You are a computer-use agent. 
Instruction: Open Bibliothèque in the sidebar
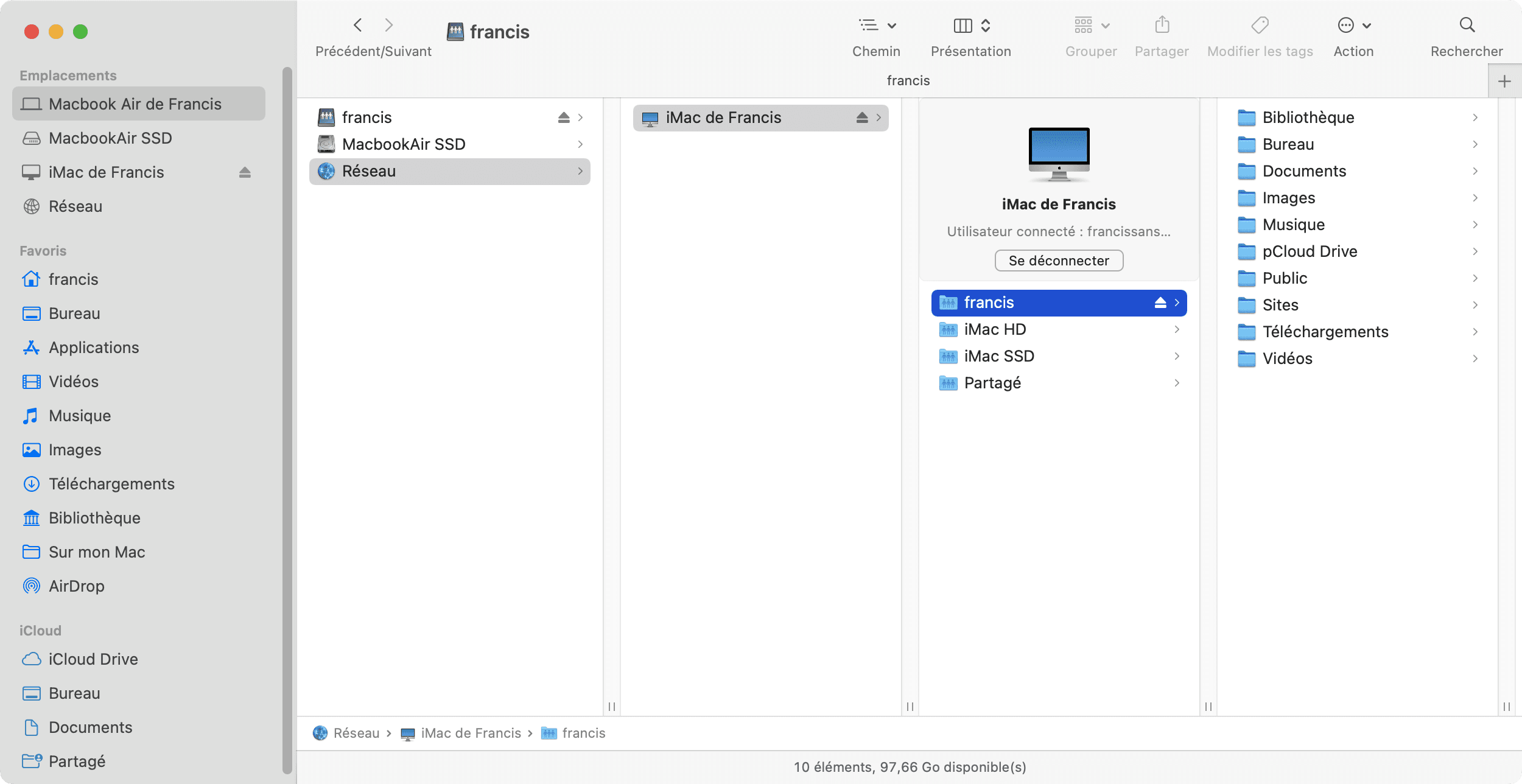pos(139,518)
